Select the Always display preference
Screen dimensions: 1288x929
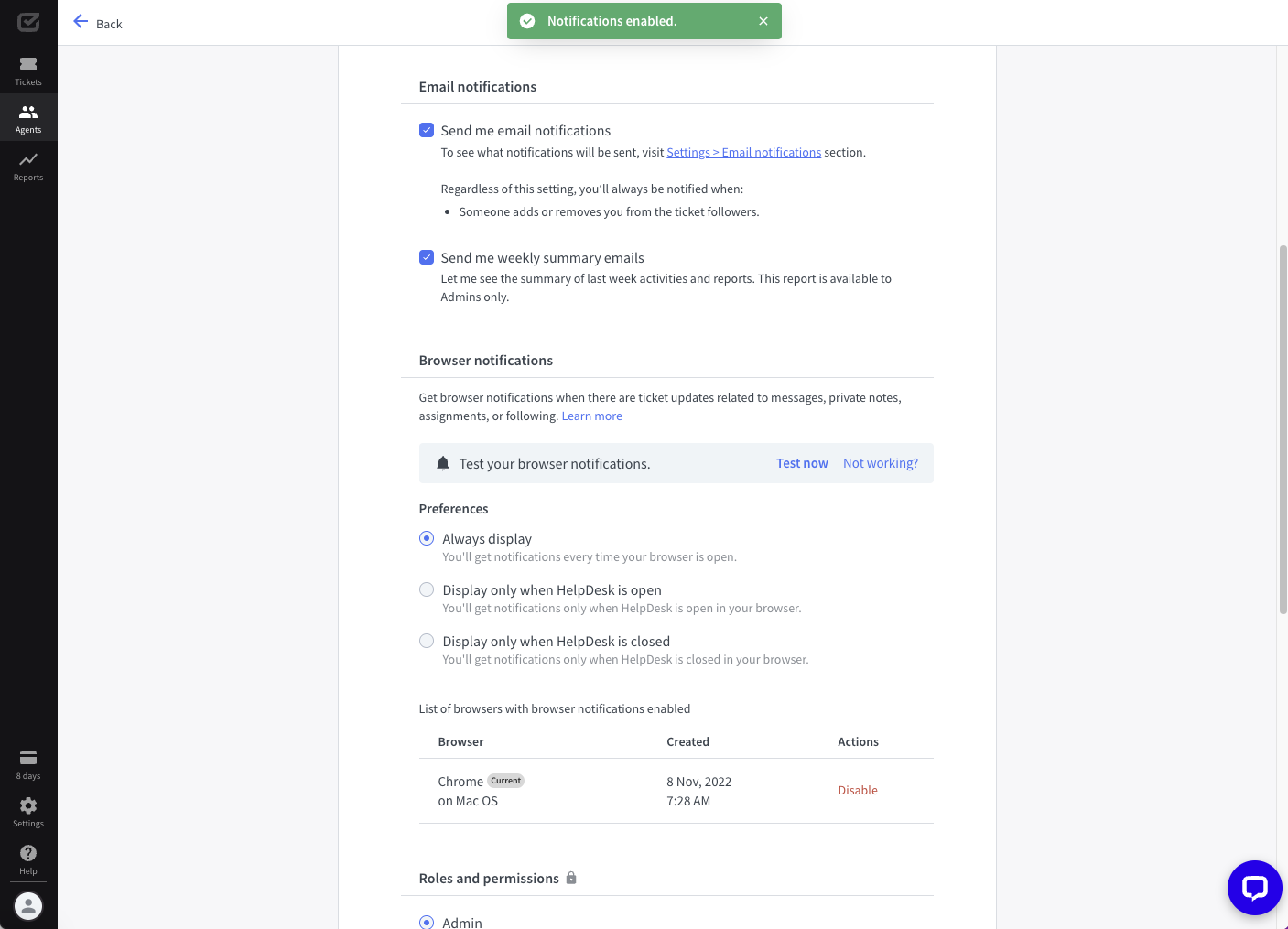click(427, 538)
